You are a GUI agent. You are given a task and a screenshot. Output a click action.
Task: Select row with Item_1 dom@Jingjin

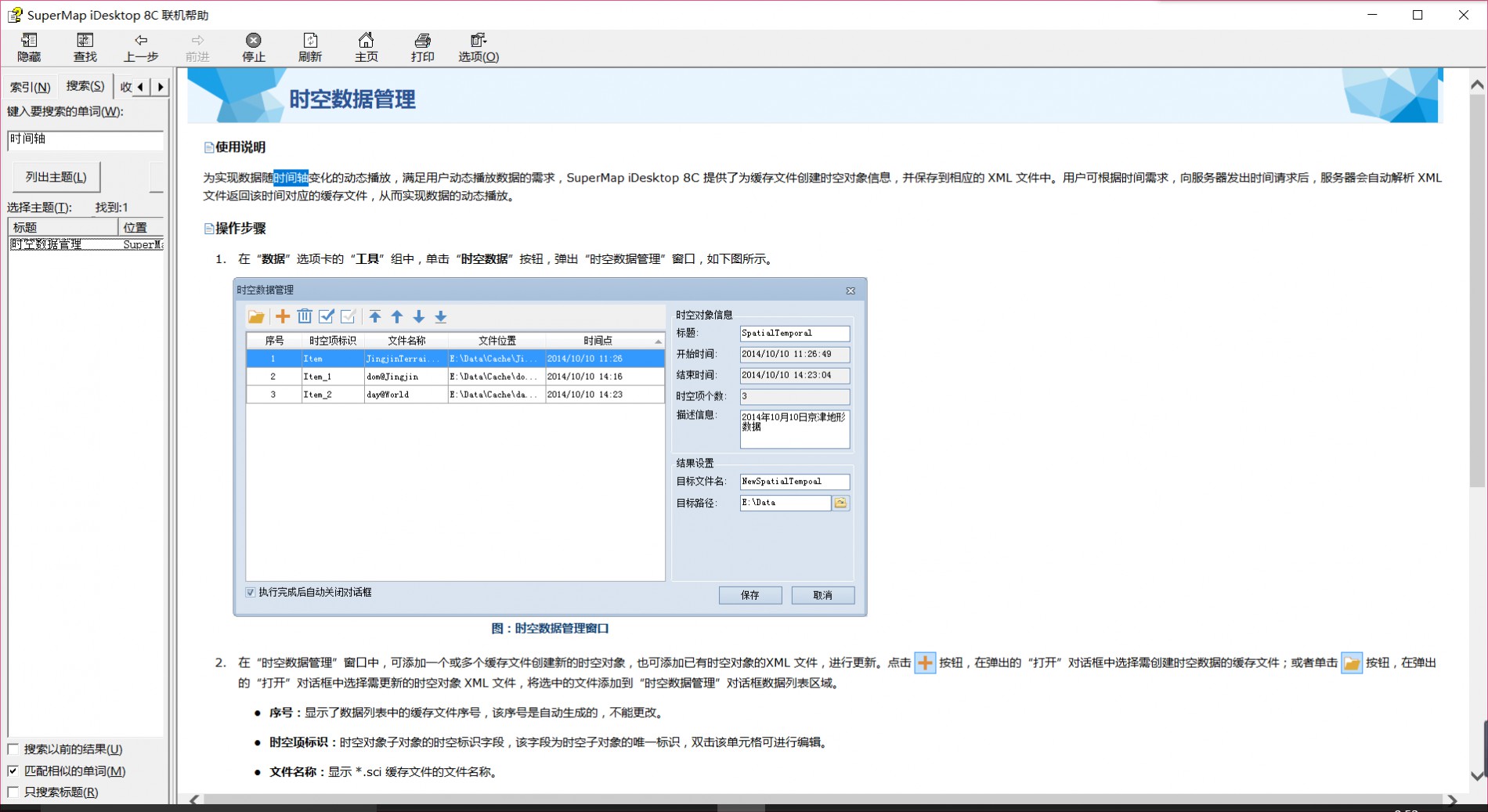pos(455,377)
